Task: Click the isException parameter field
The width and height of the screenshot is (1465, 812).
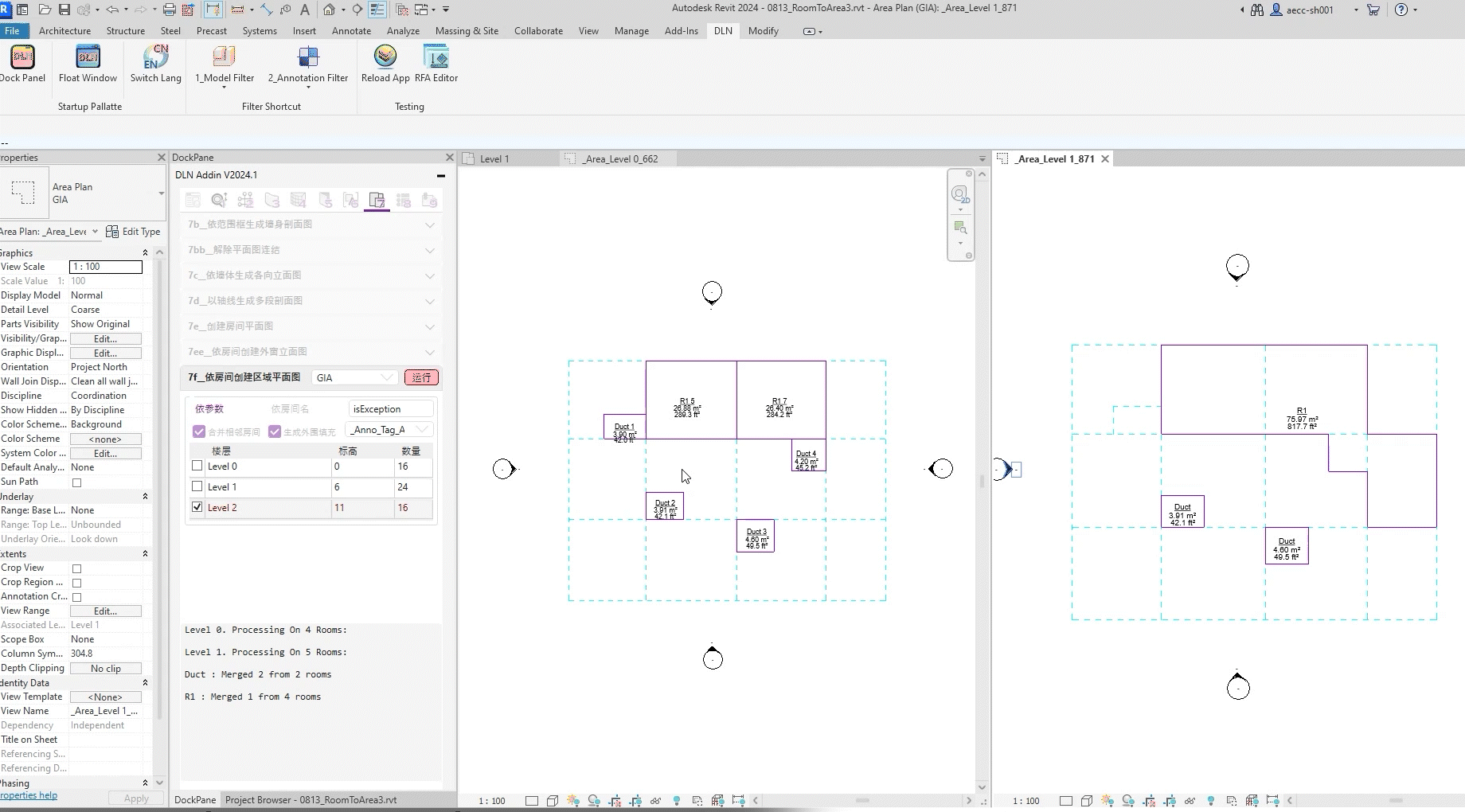Action: (x=391, y=409)
